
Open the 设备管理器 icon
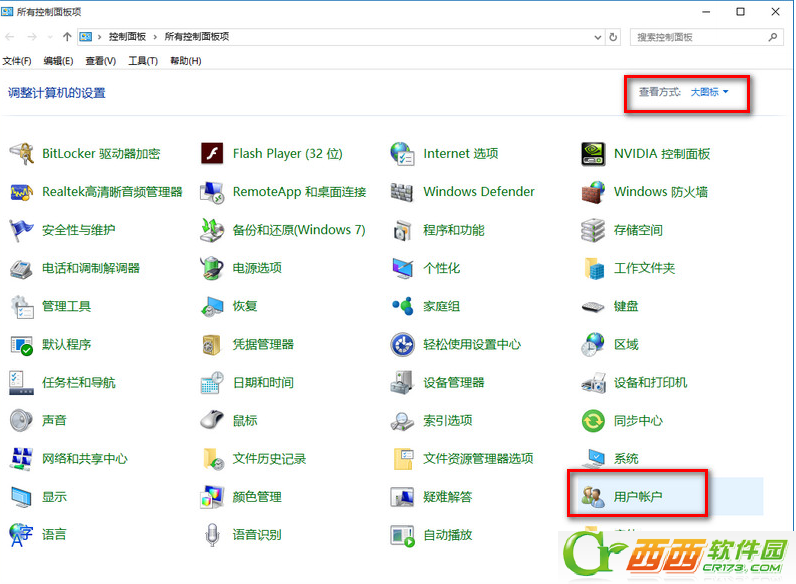(402, 383)
